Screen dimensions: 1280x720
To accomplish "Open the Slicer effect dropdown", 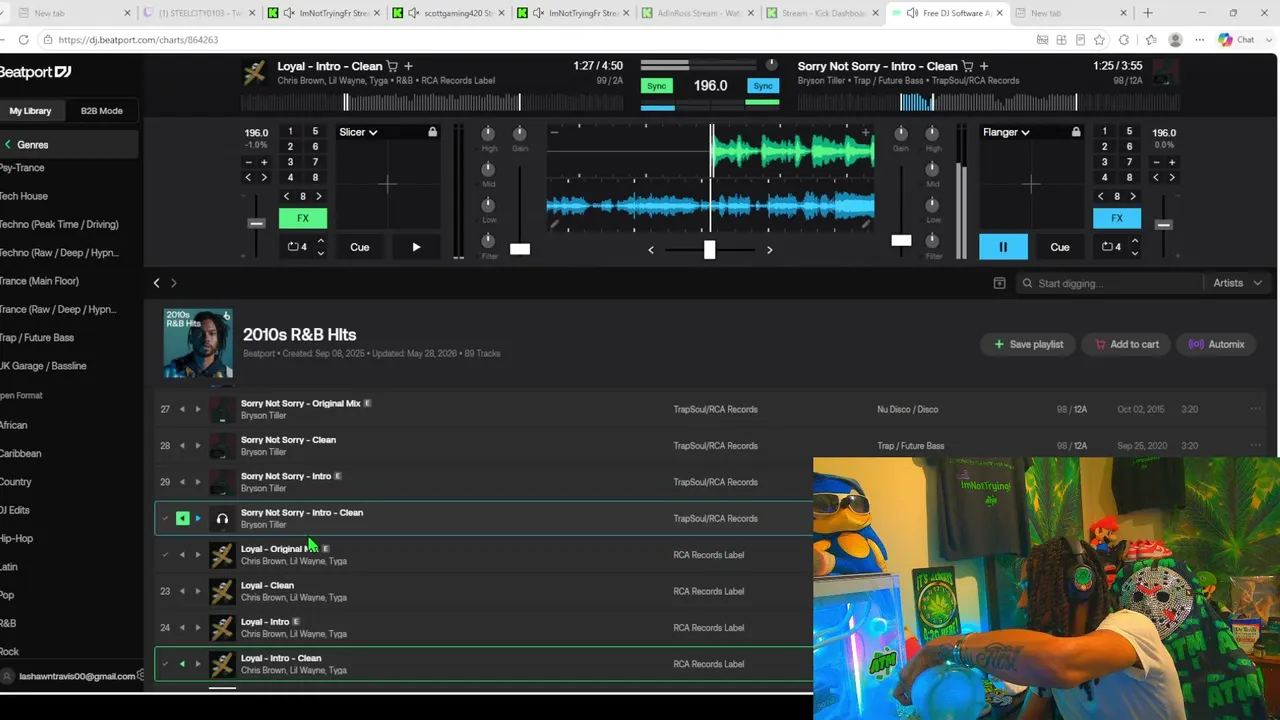I will [358, 132].
